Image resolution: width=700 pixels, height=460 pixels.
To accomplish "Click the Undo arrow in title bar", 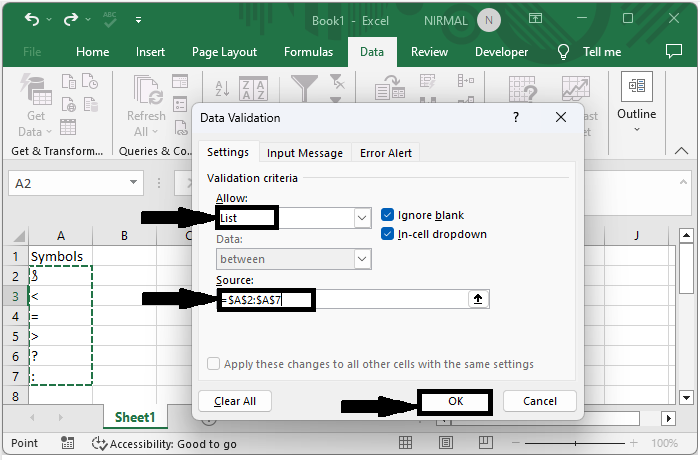I will (x=32, y=19).
